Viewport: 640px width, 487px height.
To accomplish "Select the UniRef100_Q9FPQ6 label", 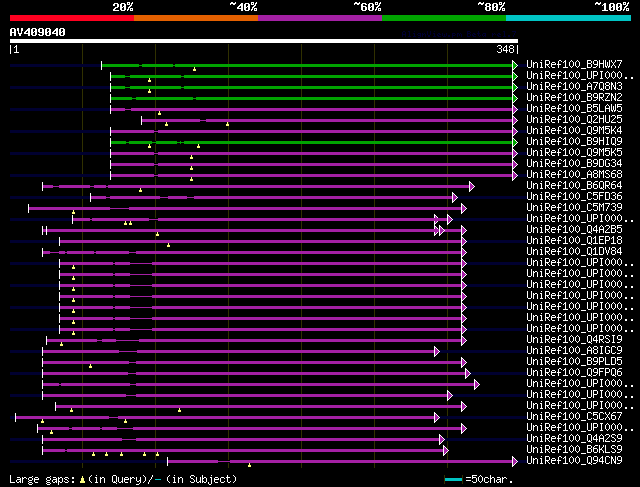I will pos(574,372).
